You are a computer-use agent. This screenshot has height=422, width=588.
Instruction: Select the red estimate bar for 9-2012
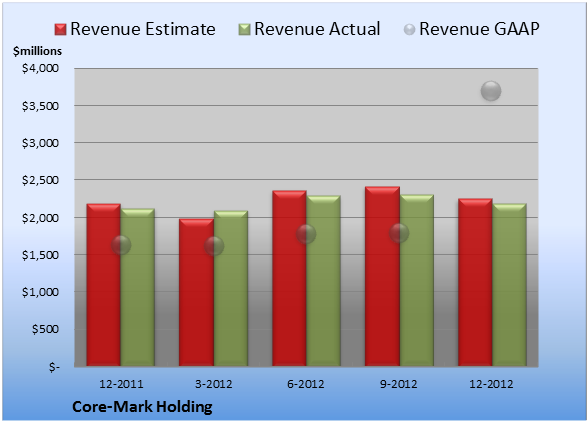[x=382, y=276]
